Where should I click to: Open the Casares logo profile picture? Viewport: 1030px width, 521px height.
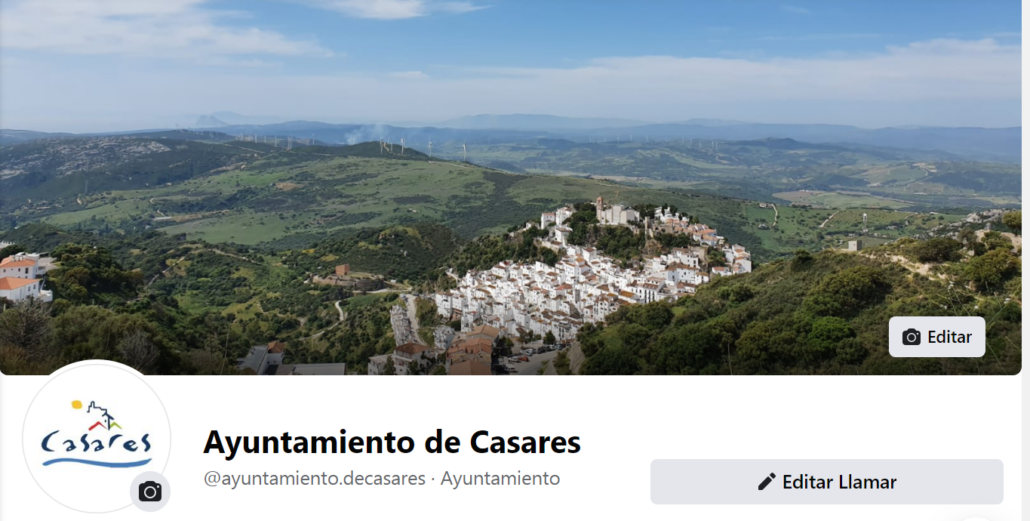pos(97,436)
